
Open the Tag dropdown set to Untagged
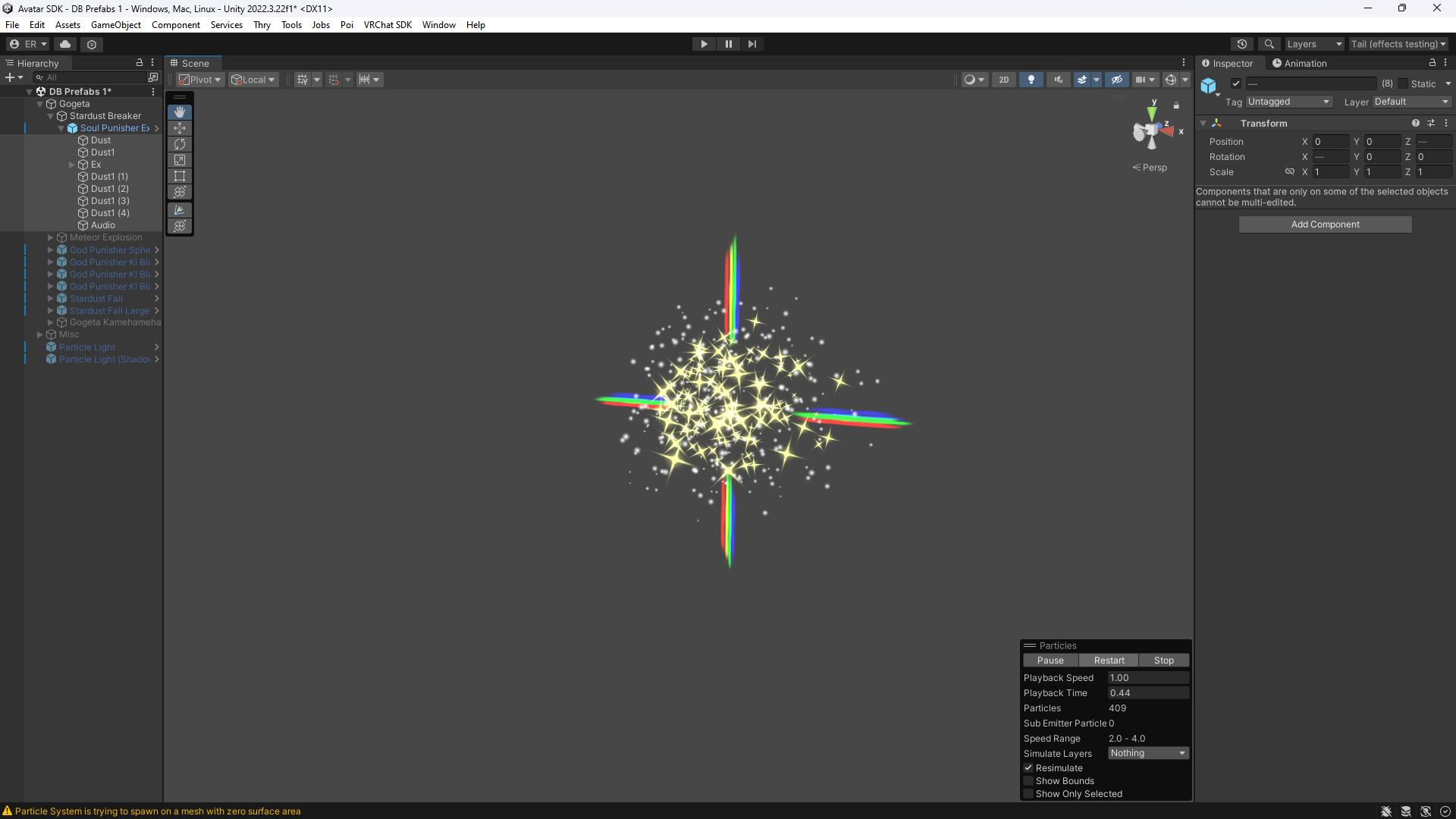point(1288,102)
